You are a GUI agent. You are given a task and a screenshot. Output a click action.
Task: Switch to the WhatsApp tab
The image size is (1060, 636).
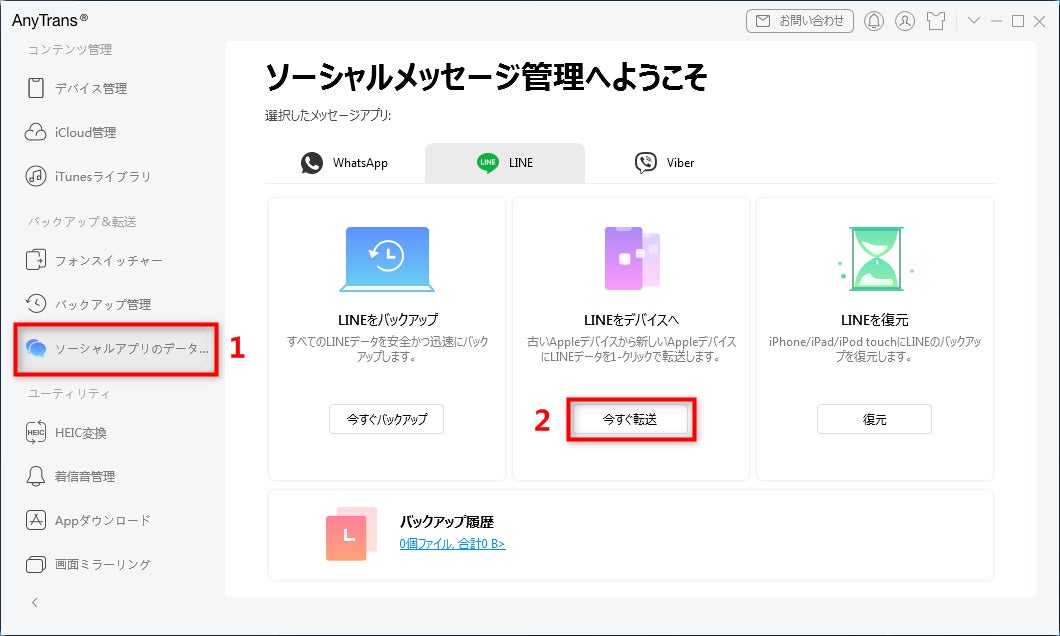point(345,163)
